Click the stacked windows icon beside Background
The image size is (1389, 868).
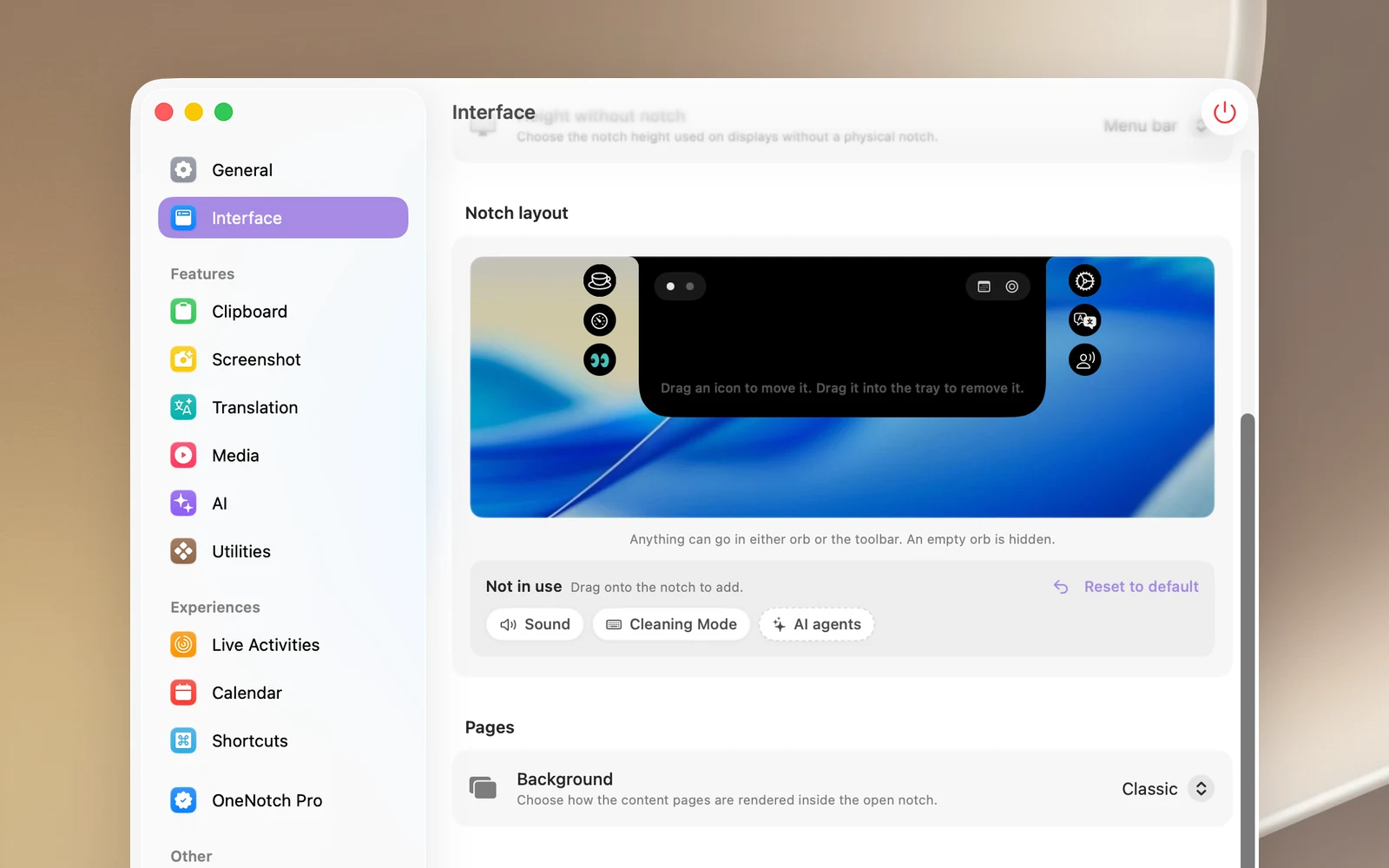click(483, 787)
